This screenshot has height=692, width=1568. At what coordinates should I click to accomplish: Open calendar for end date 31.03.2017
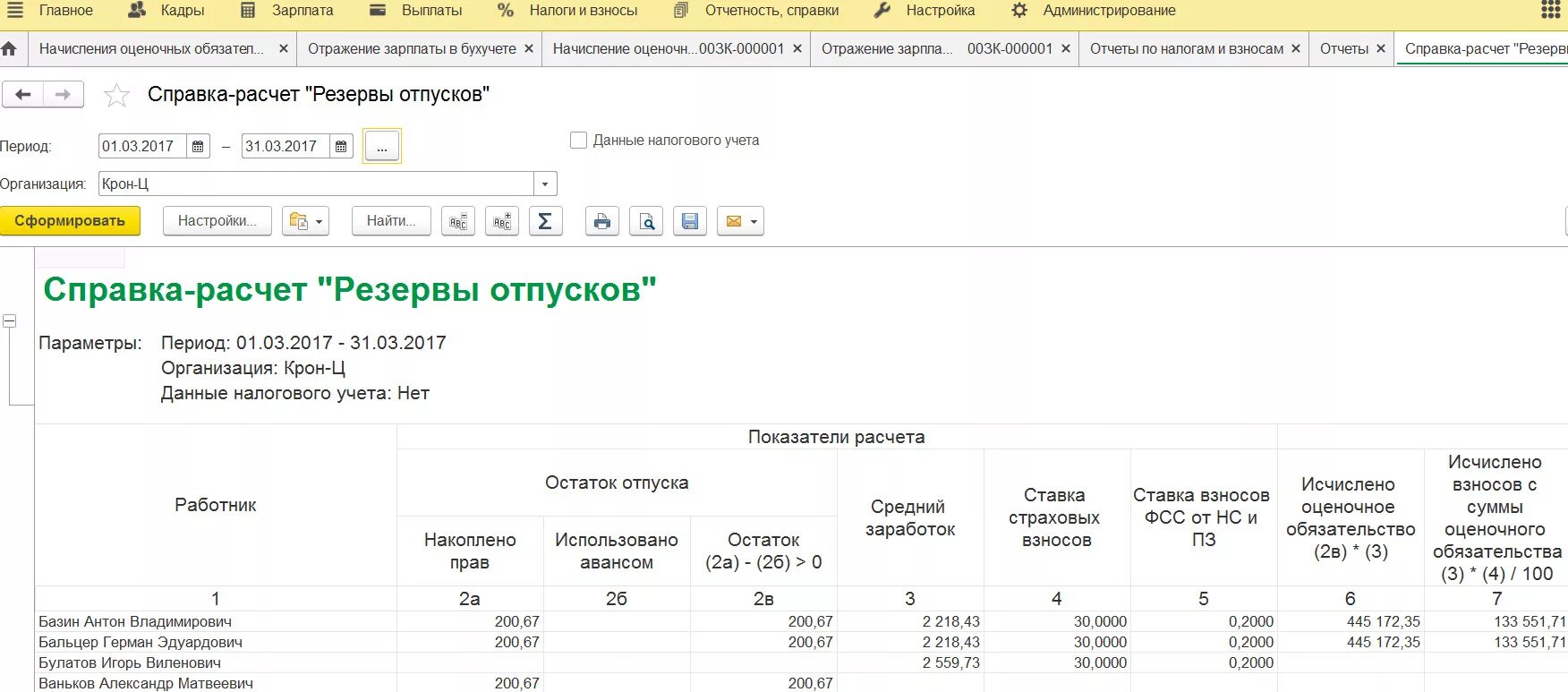coord(341,147)
